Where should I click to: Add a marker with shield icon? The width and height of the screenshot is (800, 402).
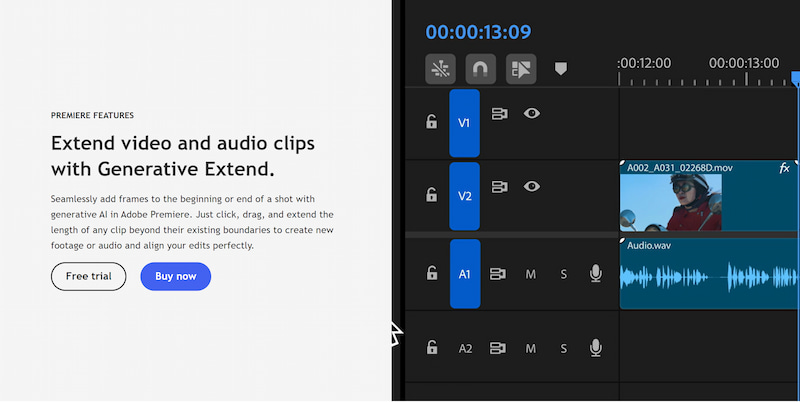click(561, 68)
